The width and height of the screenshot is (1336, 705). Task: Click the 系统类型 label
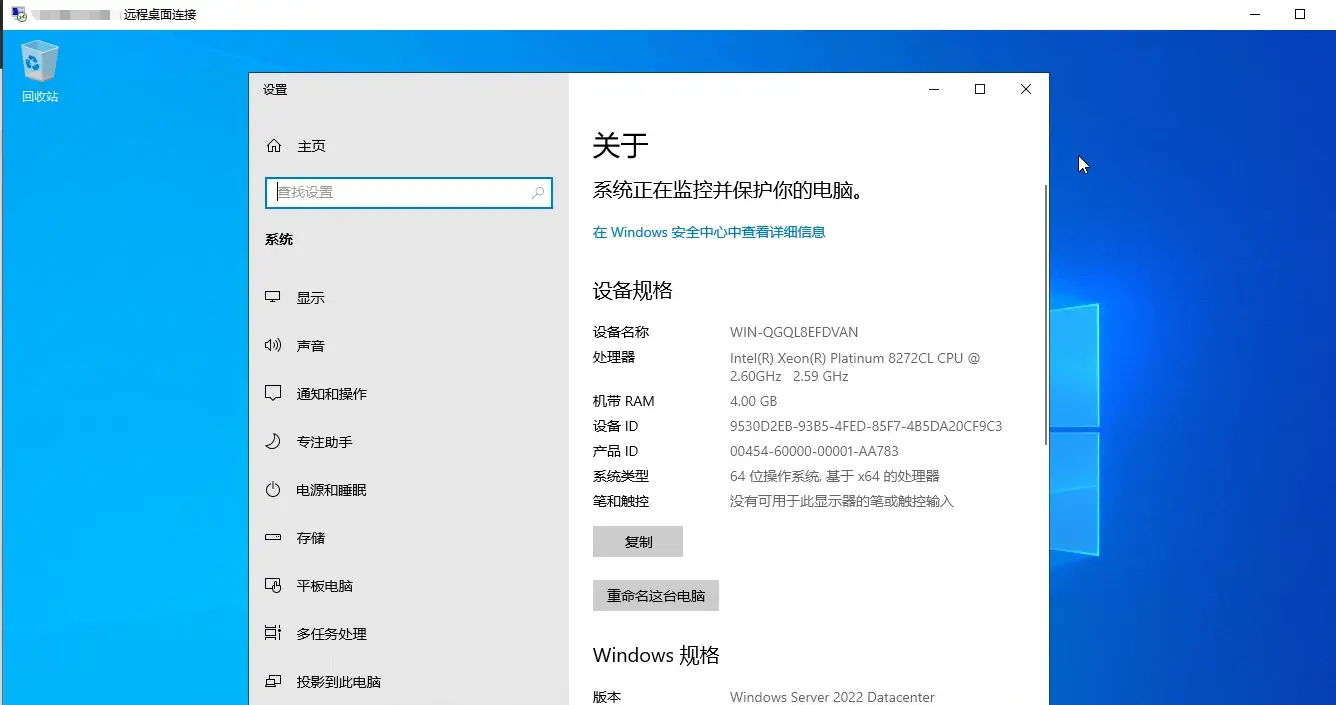[x=621, y=476]
